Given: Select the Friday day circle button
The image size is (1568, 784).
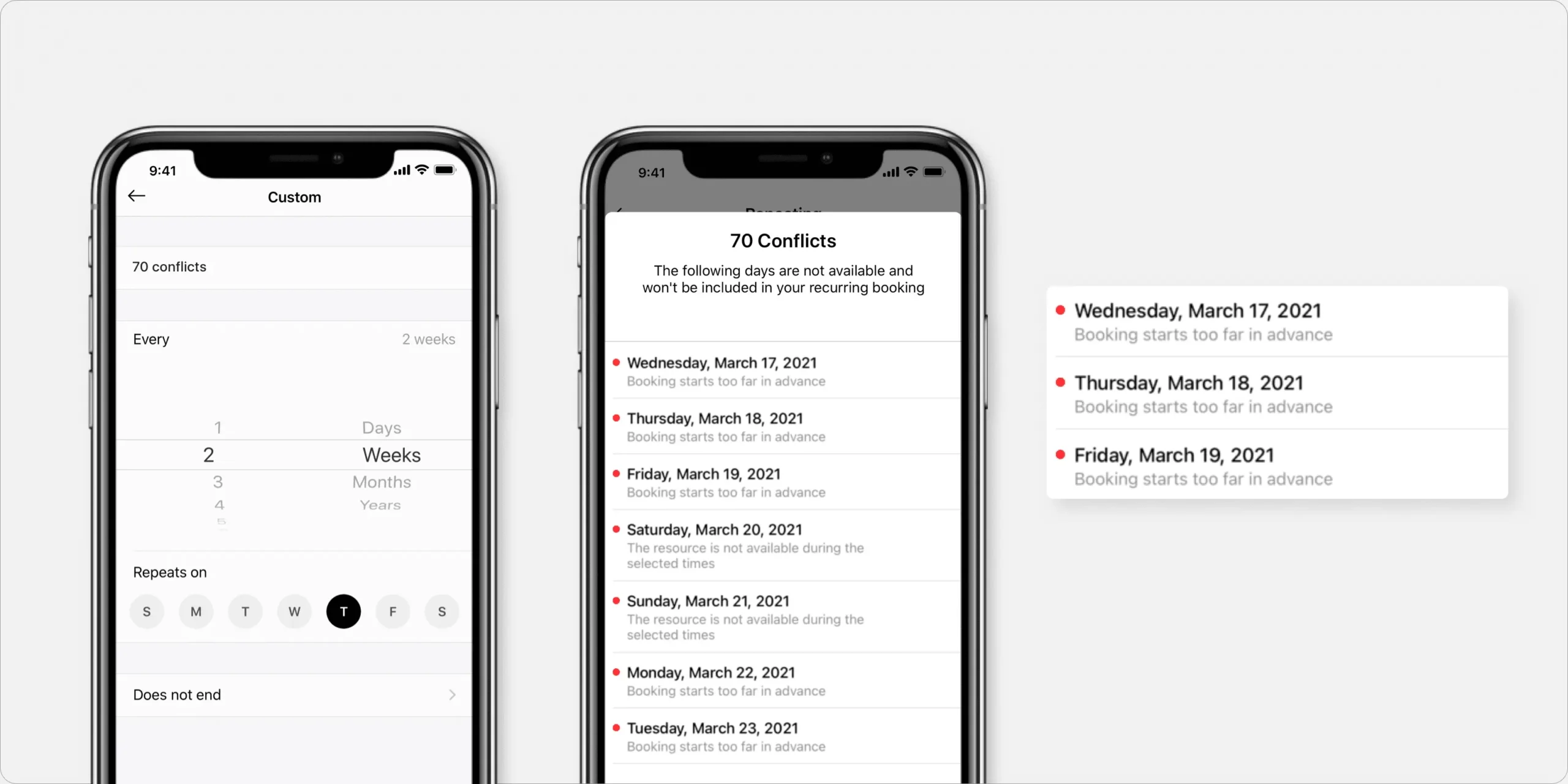Looking at the screenshot, I should [x=392, y=611].
